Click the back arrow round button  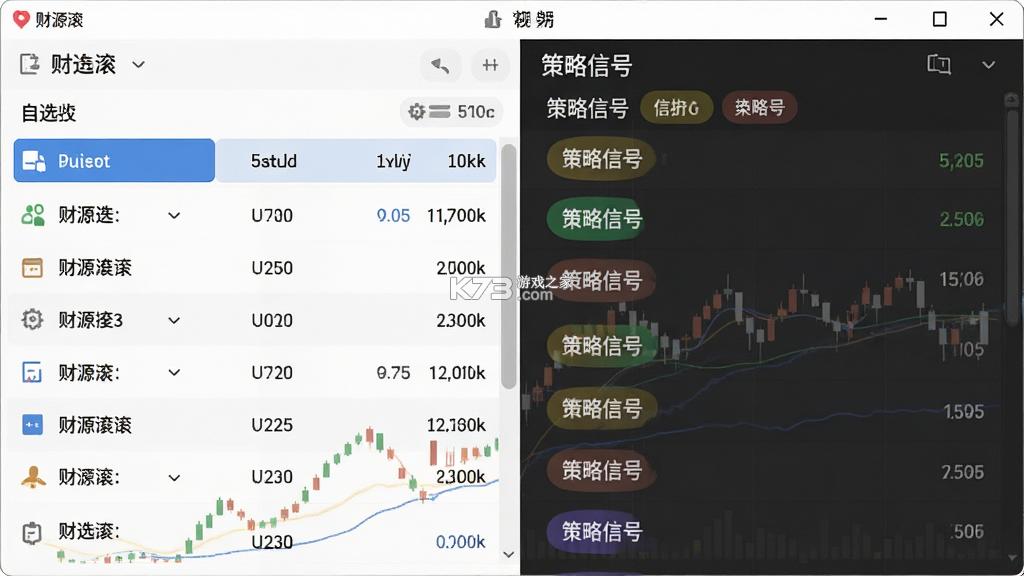[440, 65]
